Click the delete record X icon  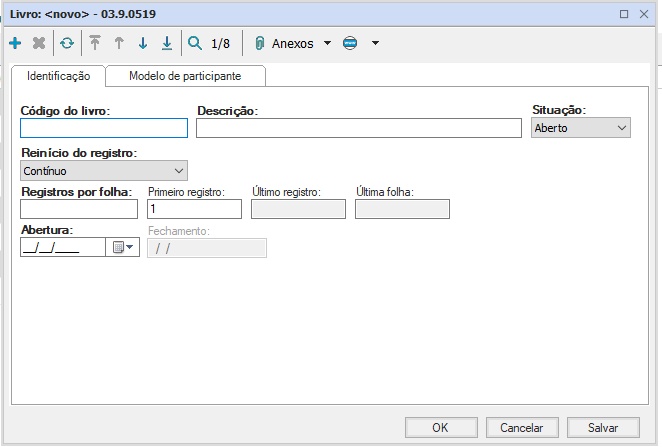(39, 44)
